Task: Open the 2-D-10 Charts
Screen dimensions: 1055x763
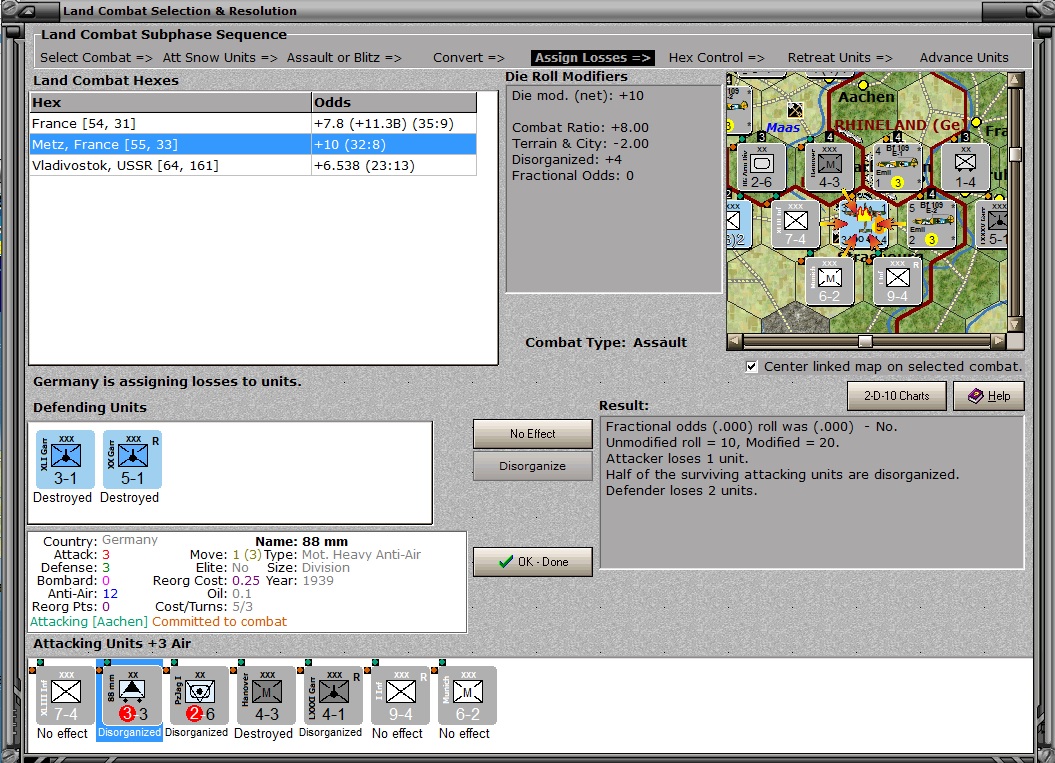Action: pos(896,396)
